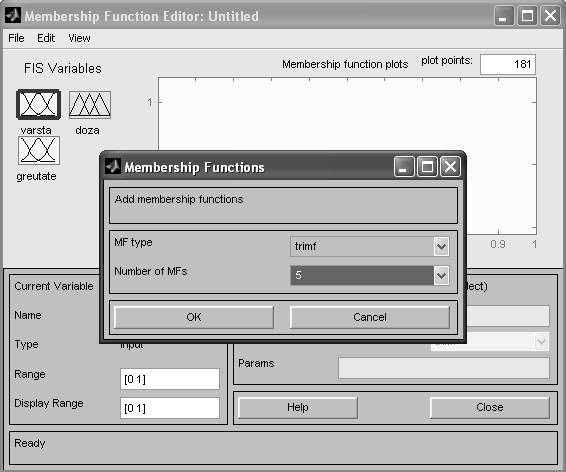Expand the Number of MFs dropdown
The height and width of the screenshot is (472, 566).
[x=441, y=276]
